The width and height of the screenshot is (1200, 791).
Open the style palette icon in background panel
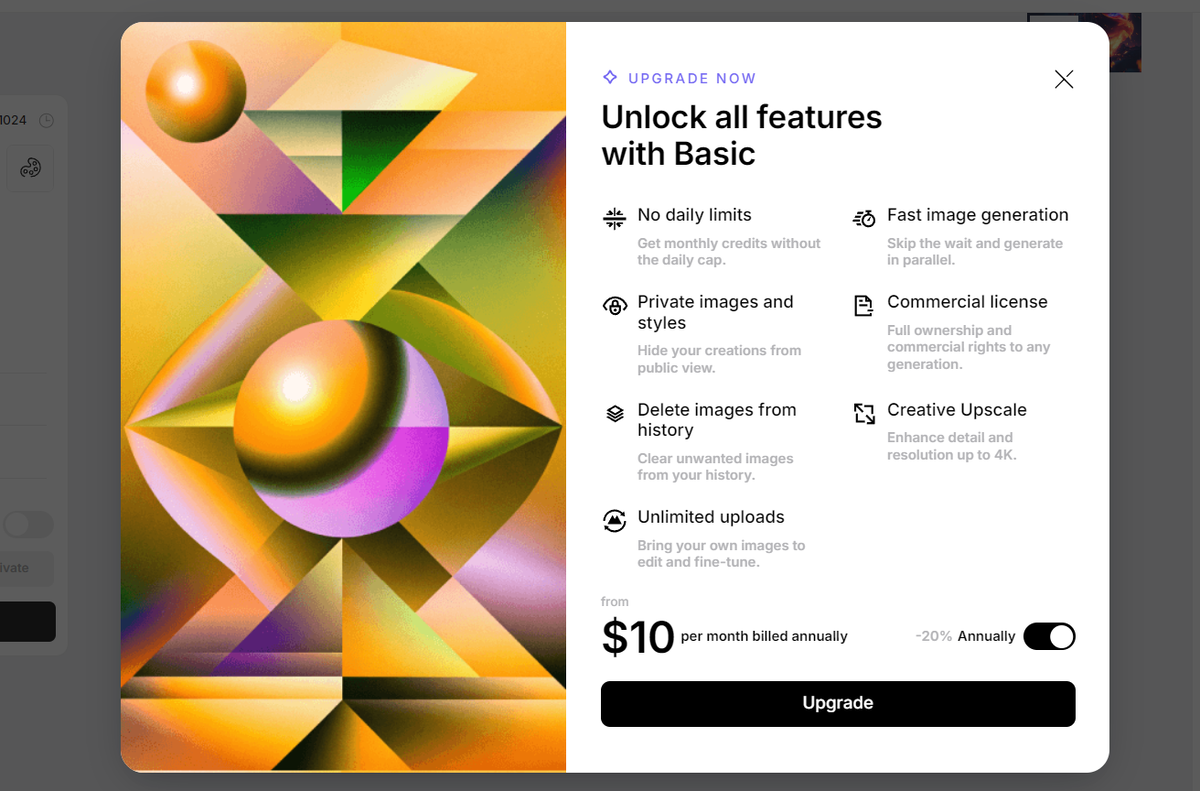pyautogui.click(x=30, y=168)
